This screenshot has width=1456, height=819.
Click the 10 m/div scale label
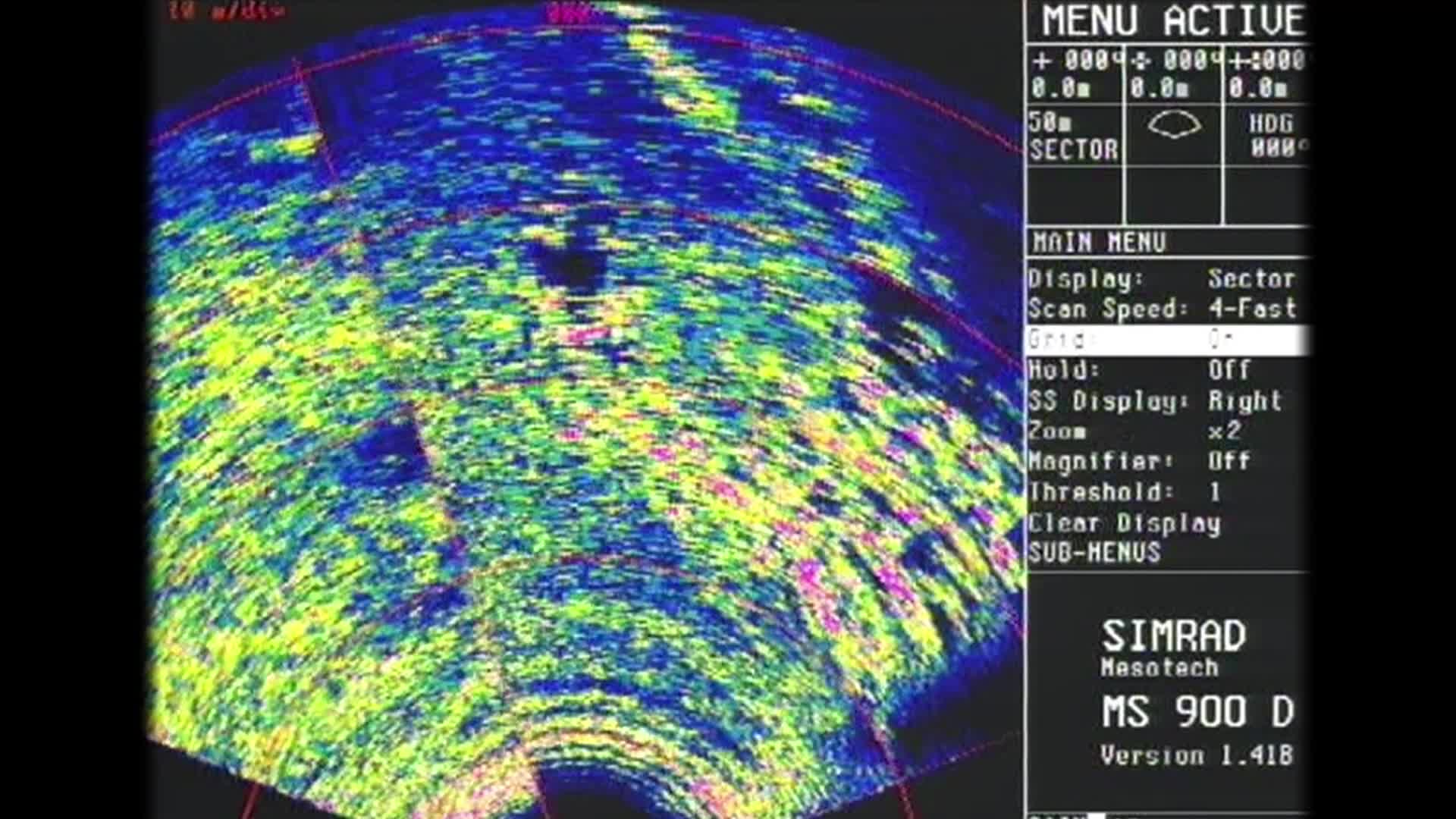226,11
